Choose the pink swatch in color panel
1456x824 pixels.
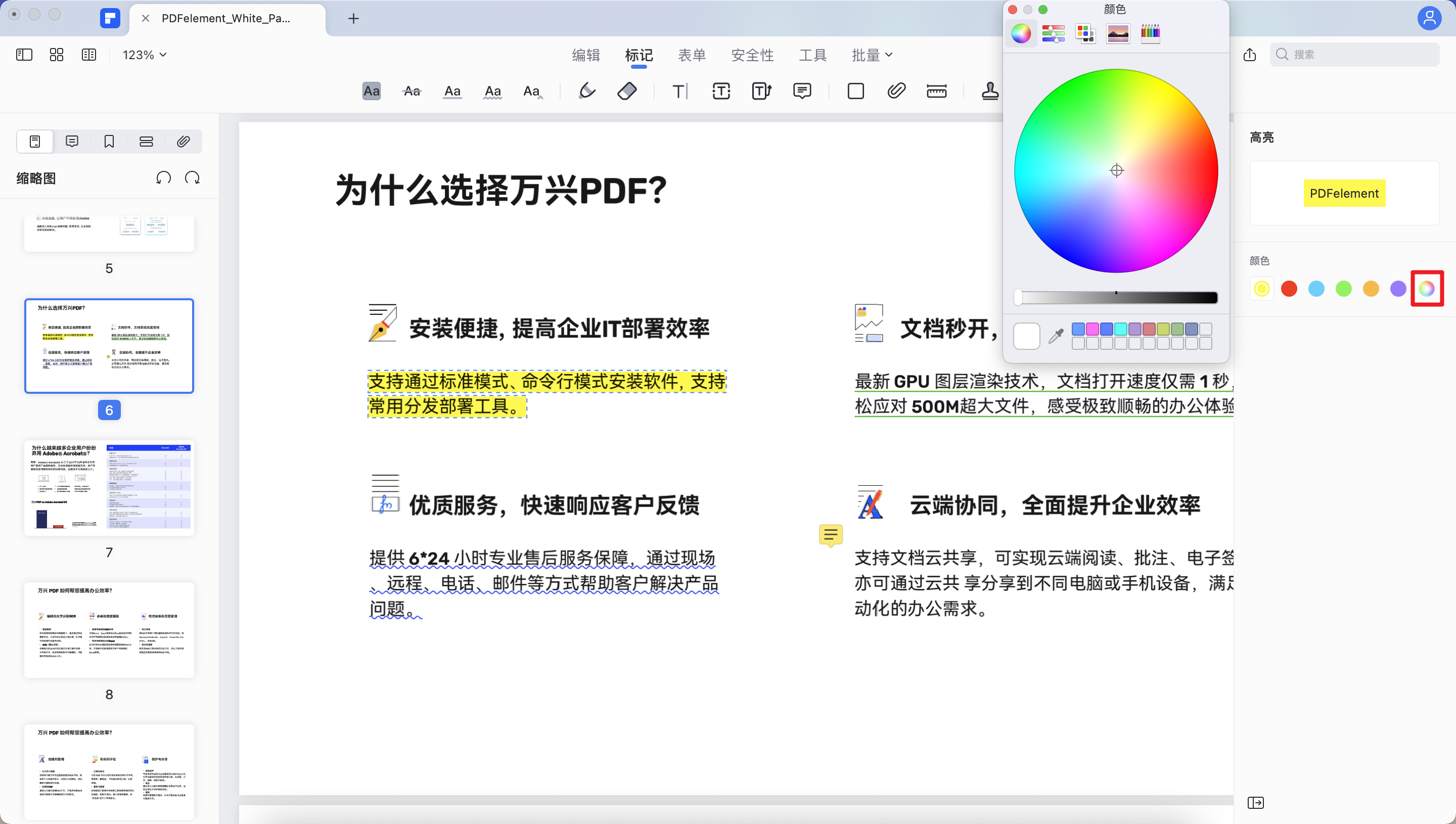click(x=1091, y=329)
